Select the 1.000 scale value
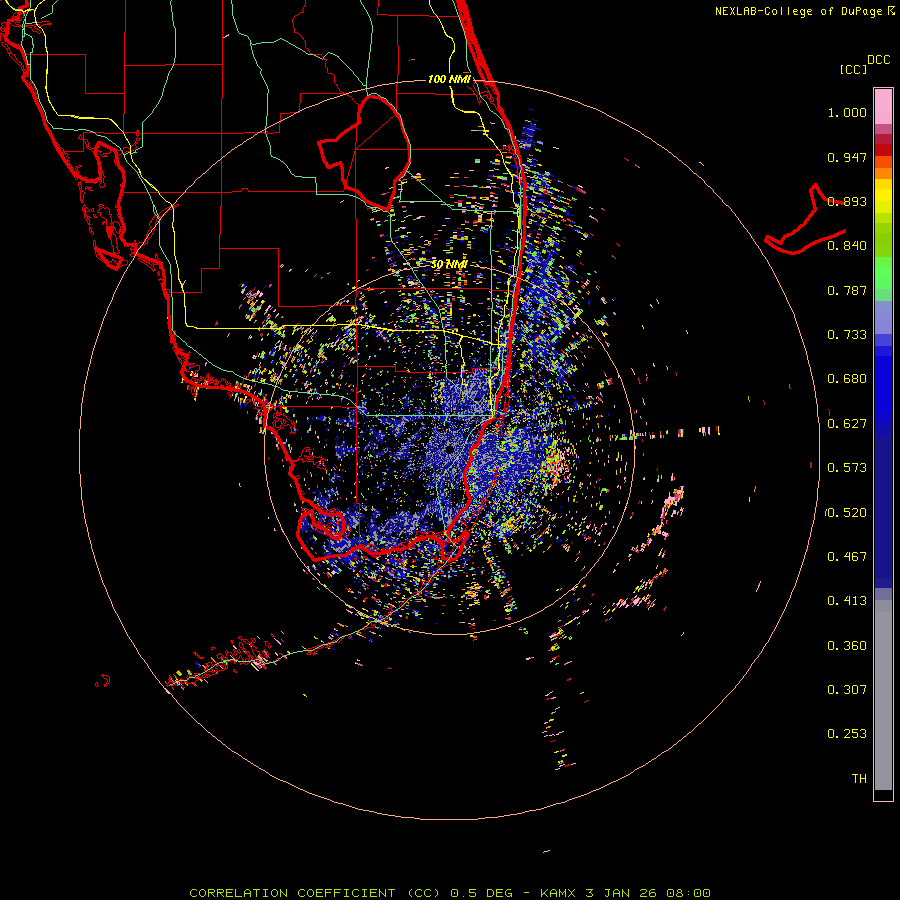The width and height of the screenshot is (900, 900). click(x=847, y=112)
